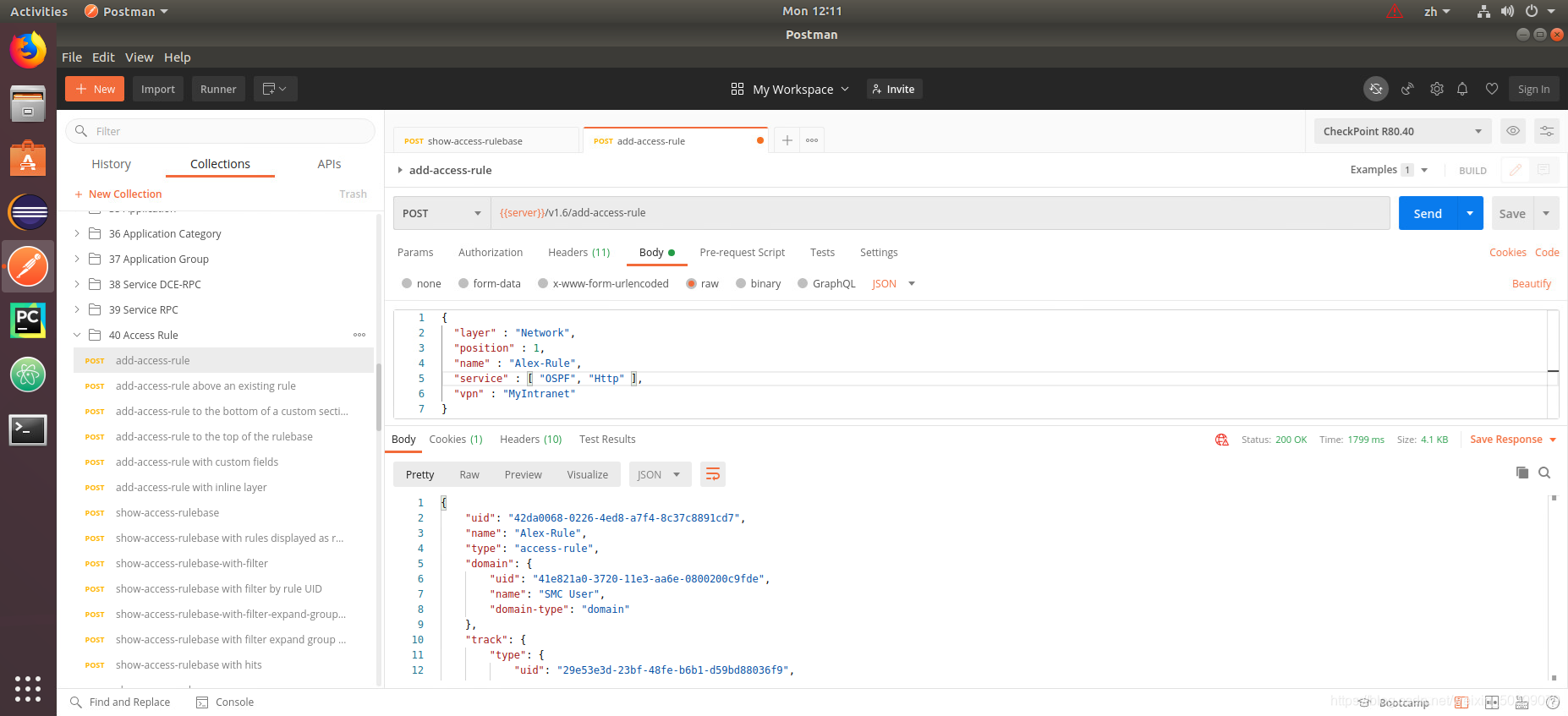Show applications grid in dock
Image resolution: width=1568 pixels, height=716 pixels.
coord(28,689)
